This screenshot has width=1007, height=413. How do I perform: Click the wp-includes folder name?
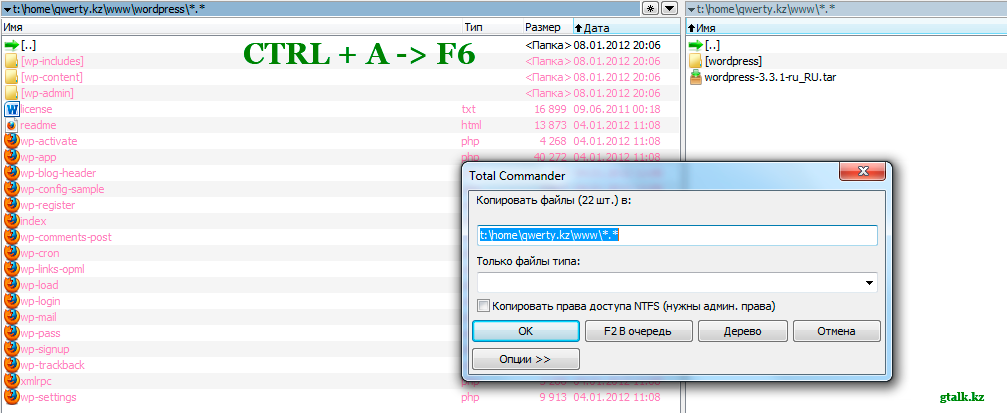[x=53, y=61]
